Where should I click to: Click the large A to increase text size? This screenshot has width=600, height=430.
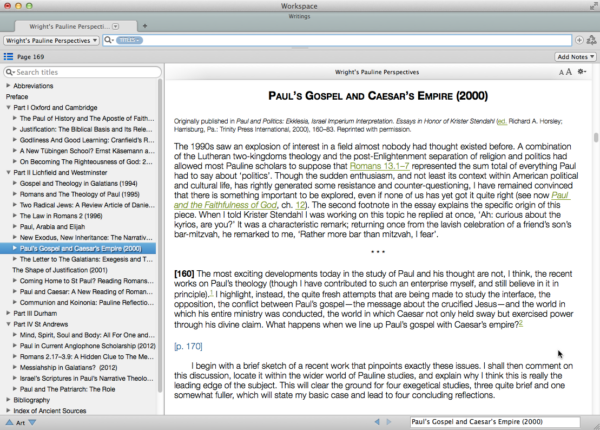[569, 72]
